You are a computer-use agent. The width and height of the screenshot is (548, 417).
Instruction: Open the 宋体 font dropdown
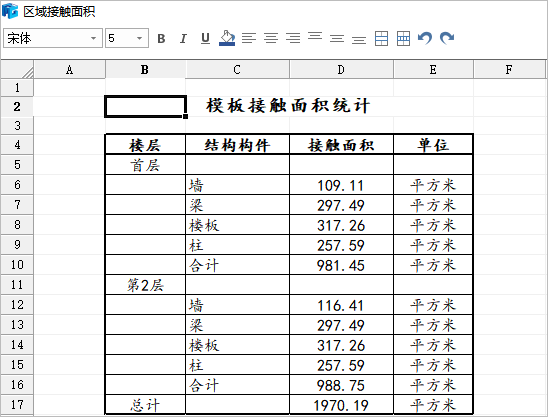click(93, 38)
